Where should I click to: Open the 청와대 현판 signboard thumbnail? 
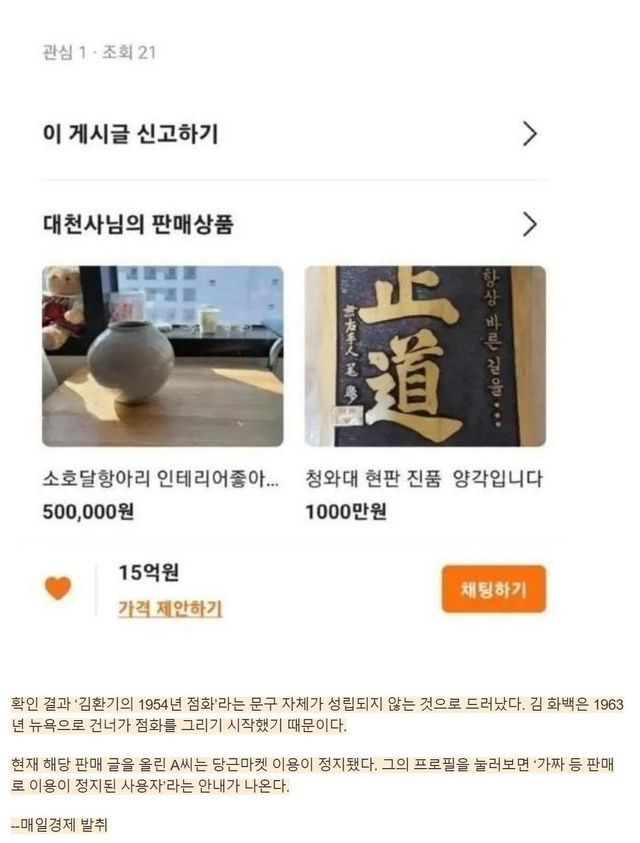tap(425, 356)
